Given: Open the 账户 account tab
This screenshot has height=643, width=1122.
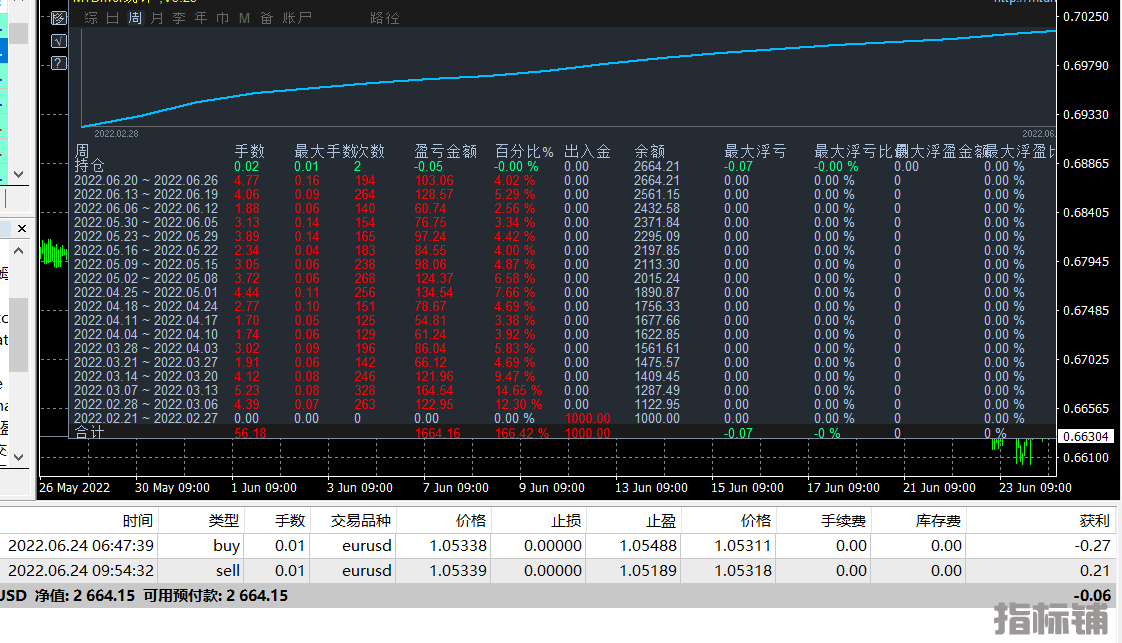Looking at the screenshot, I should [297, 18].
